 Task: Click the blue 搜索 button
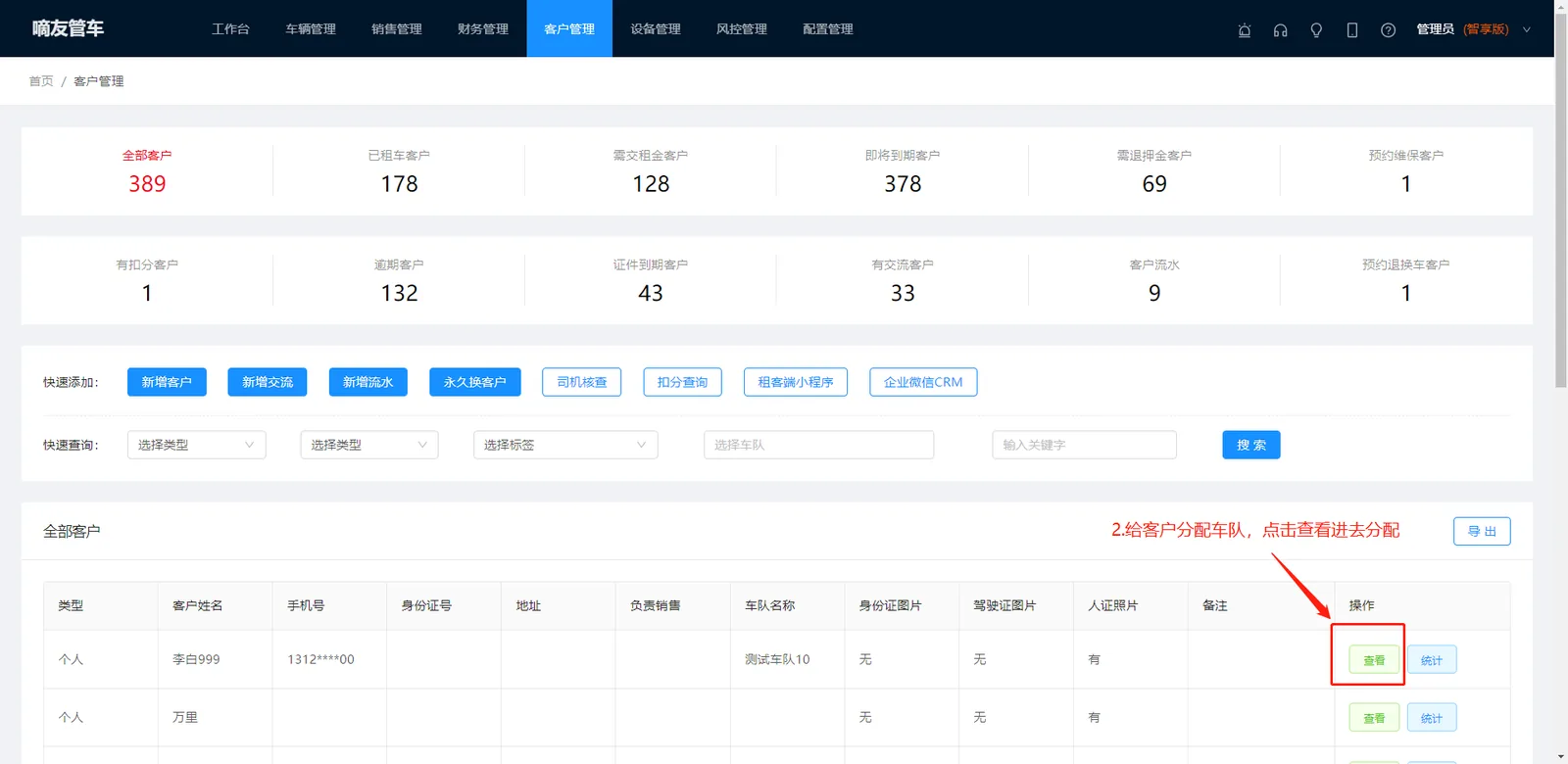tap(1251, 445)
